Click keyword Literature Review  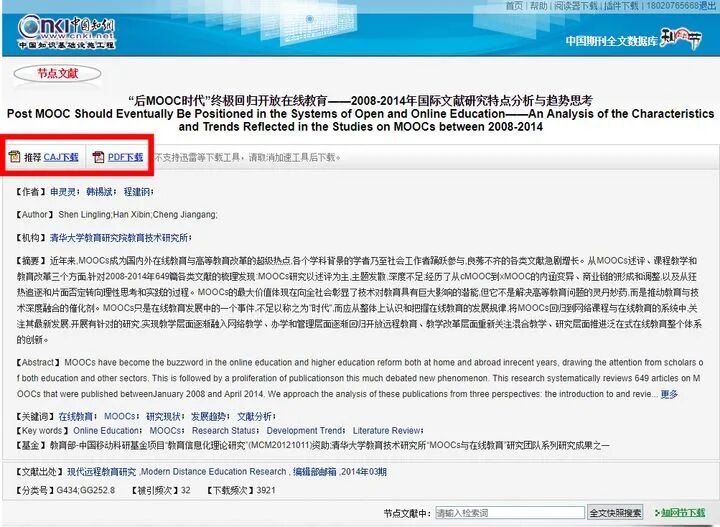point(387,431)
